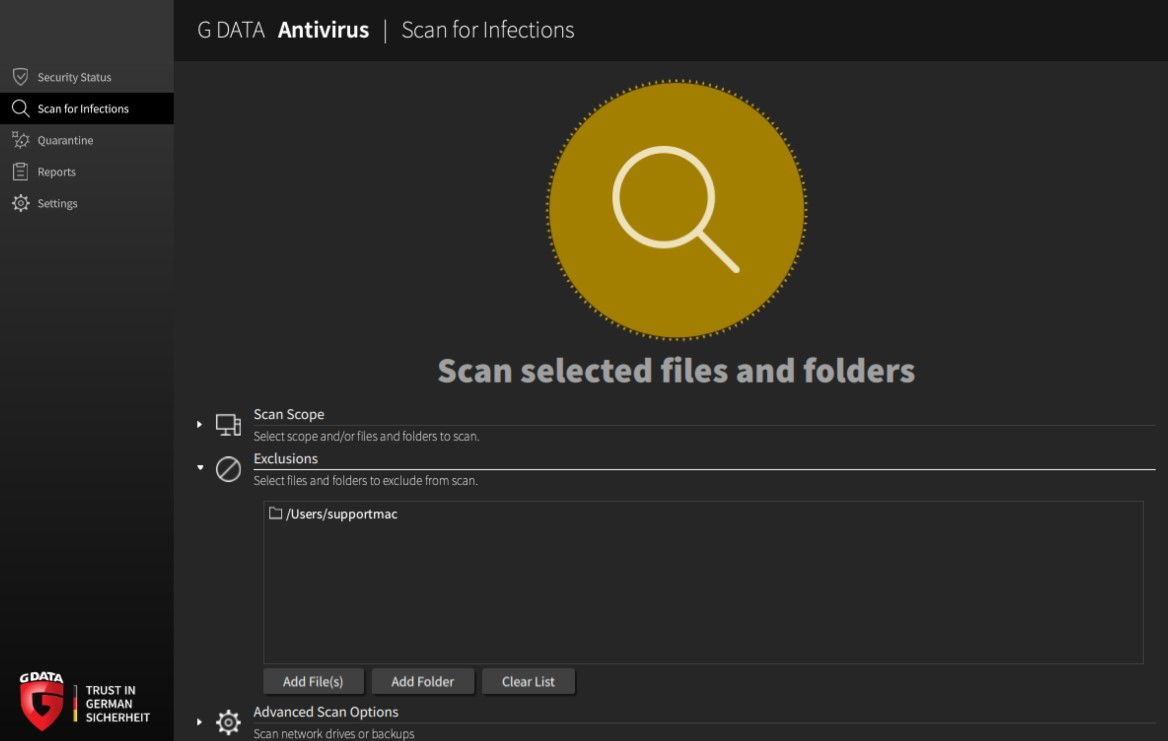
Task: Click the Advanced Scan Options heading
Action: point(326,712)
